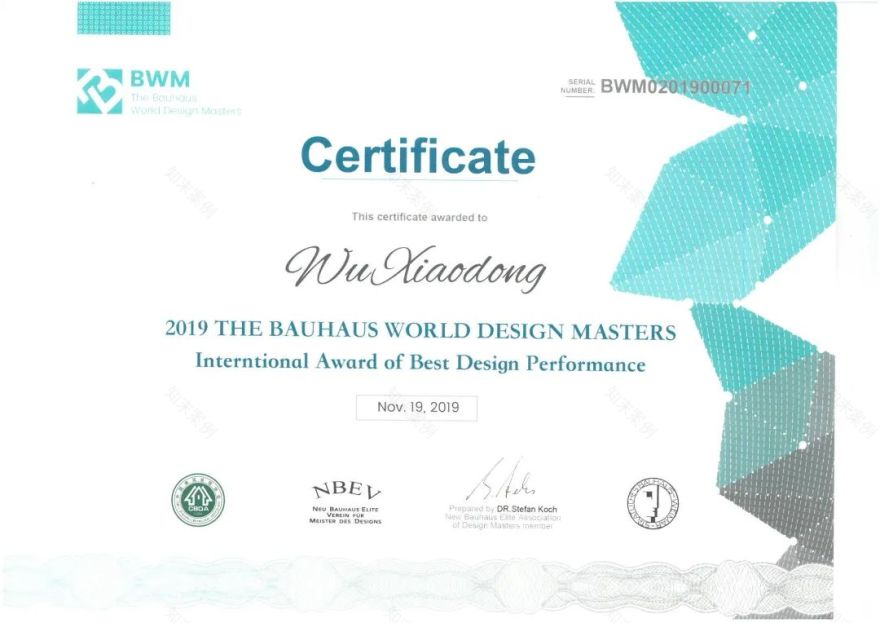880x623 pixels.
Task: Click the '2019 THE BAUHAUS WORLD DESIGN MASTERS' line
Action: click(x=420, y=330)
